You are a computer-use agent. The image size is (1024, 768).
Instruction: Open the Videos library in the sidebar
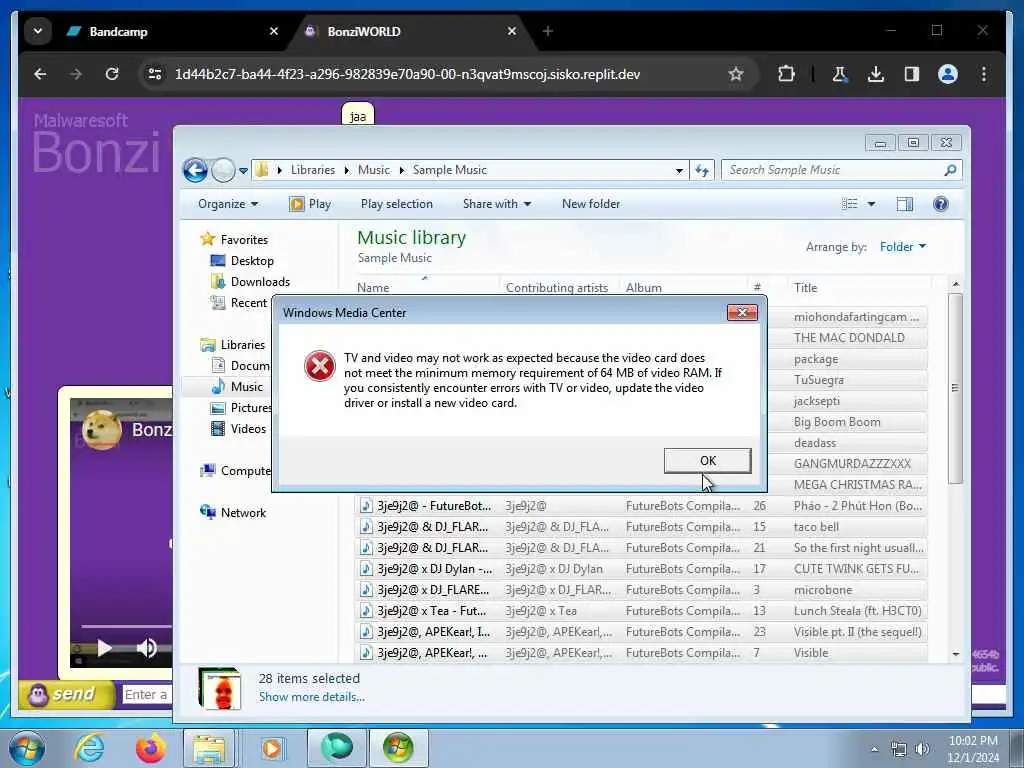pos(248,428)
